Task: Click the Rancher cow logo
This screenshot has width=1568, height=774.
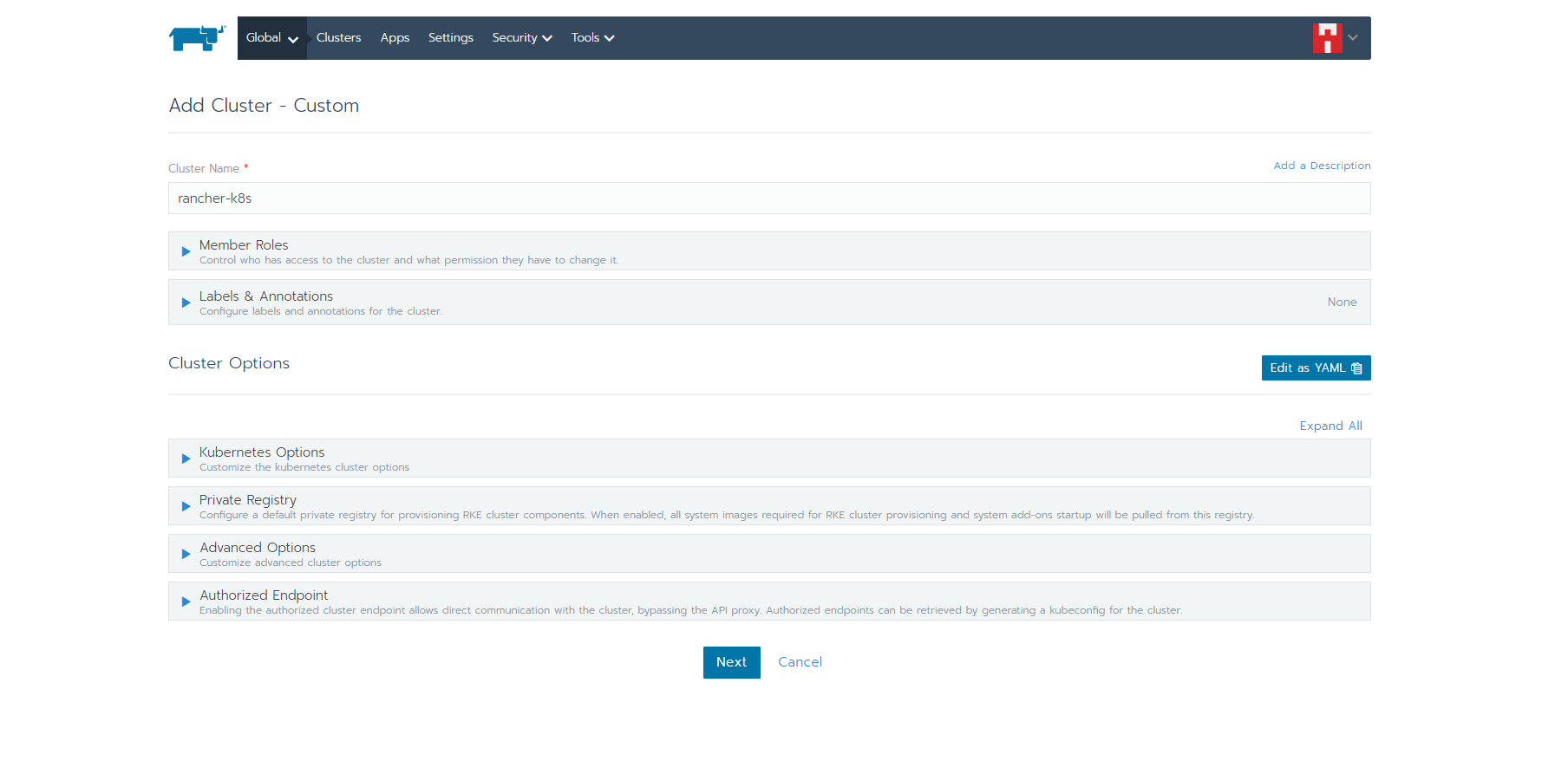Action: [198, 38]
